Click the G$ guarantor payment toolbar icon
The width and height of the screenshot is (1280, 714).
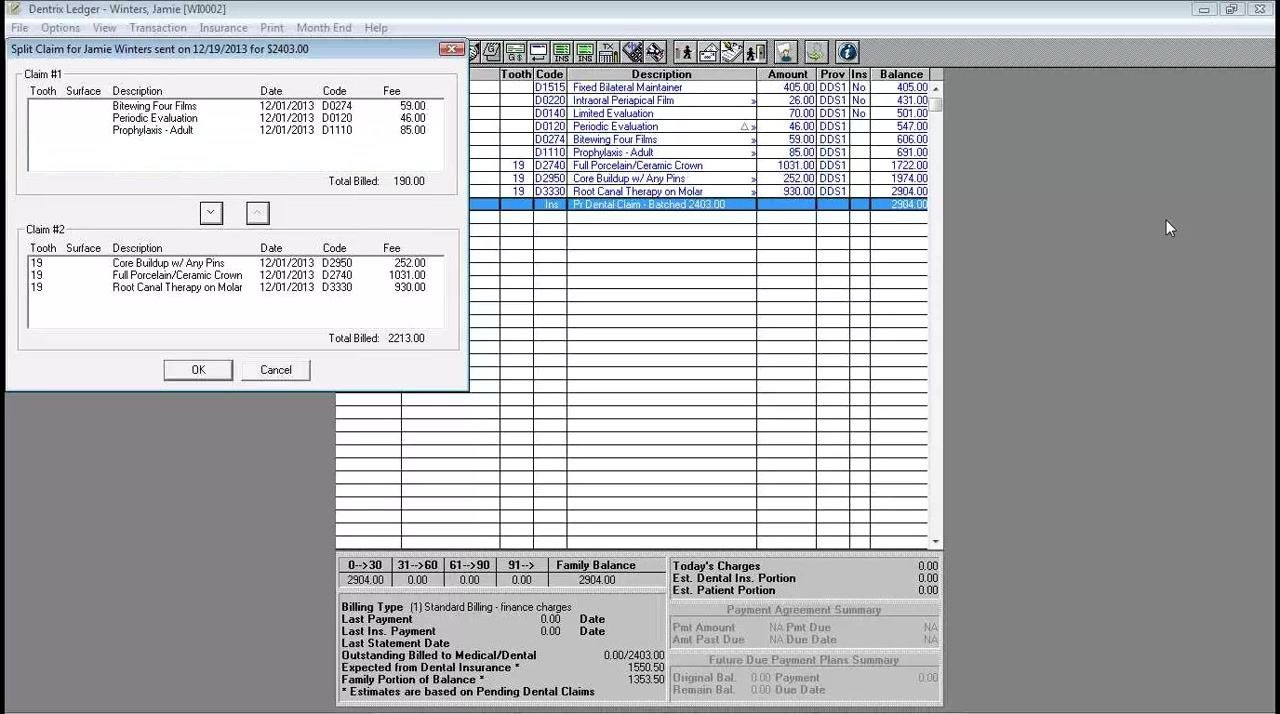click(x=515, y=52)
